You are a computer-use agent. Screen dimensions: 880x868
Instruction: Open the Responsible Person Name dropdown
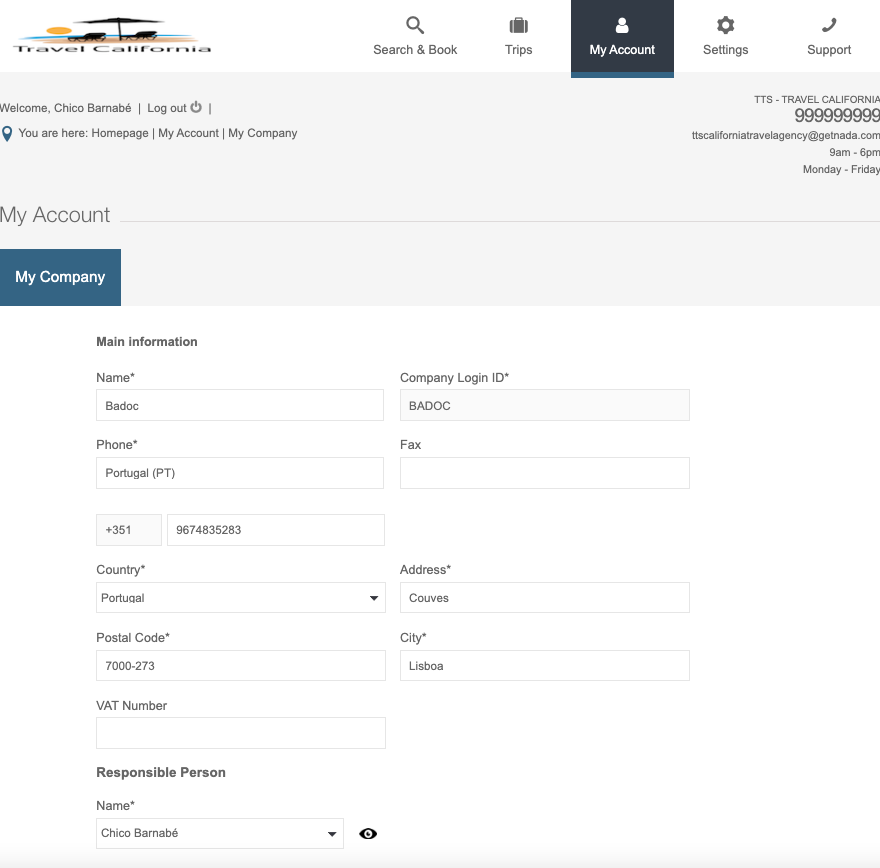point(220,833)
